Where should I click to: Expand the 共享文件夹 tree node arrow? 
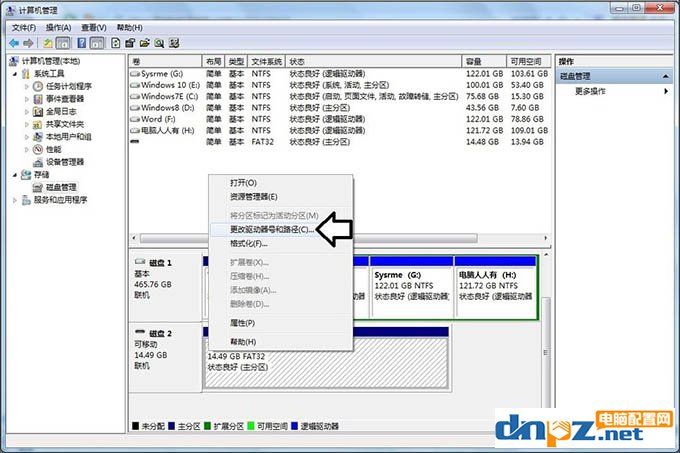26,124
